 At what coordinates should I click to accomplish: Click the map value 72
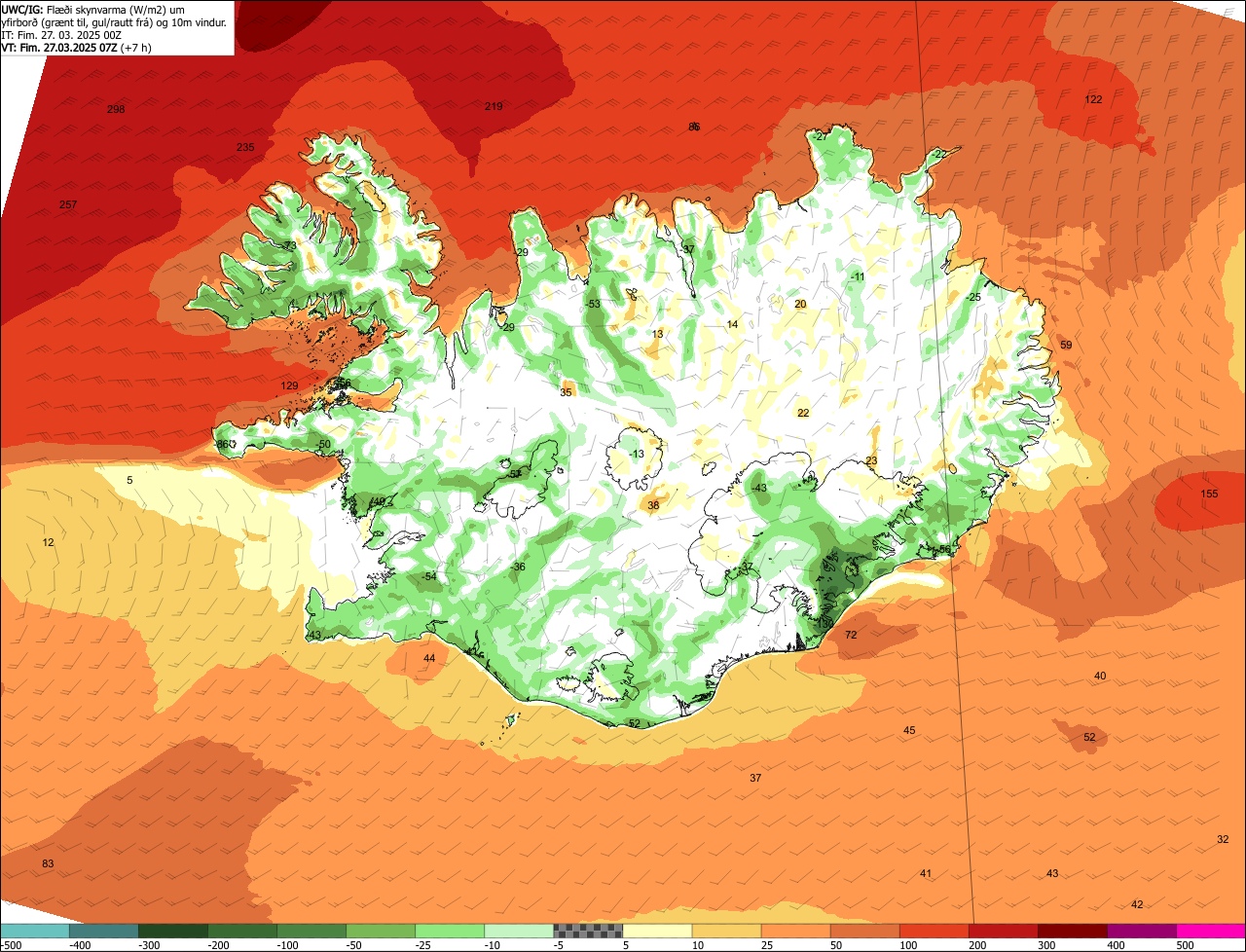851,635
